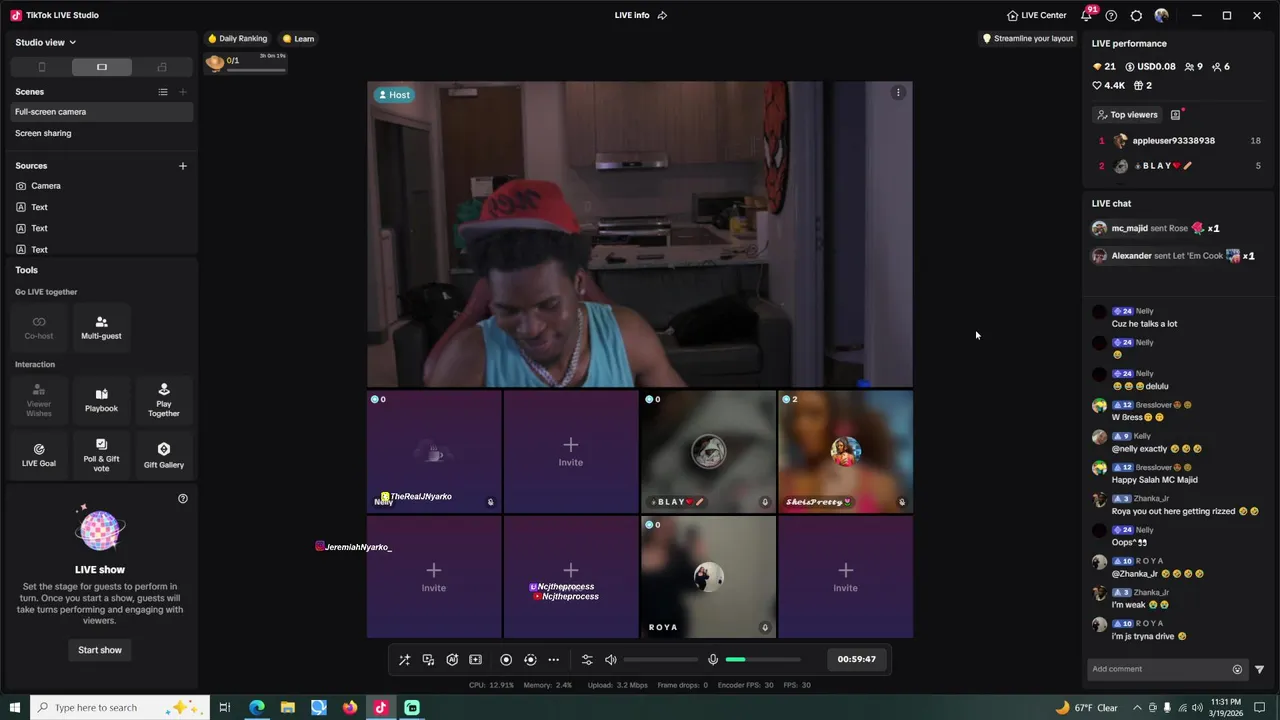Toggle mic on B L A Y tile

(x=765, y=502)
